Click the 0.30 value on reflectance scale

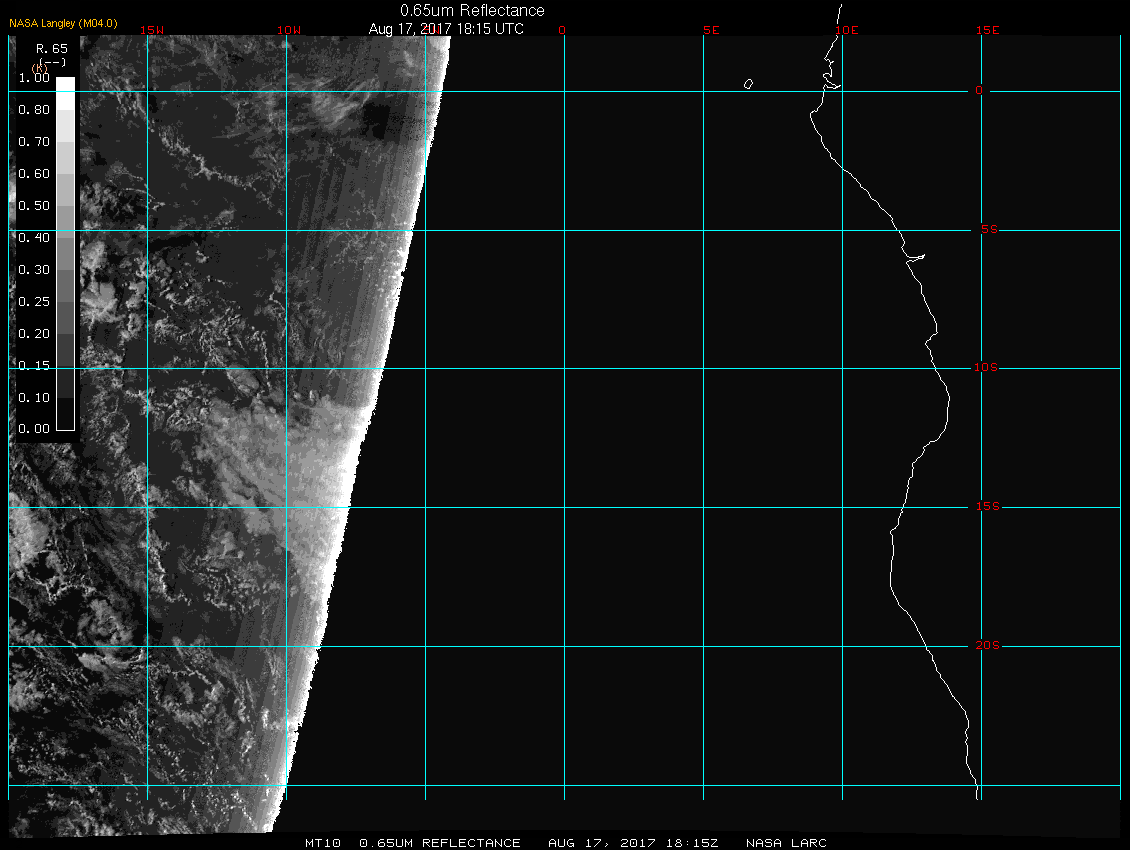coord(34,270)
